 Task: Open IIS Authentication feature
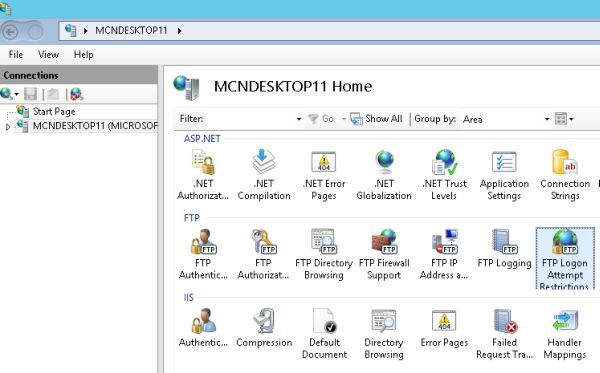tap(203, 328)
